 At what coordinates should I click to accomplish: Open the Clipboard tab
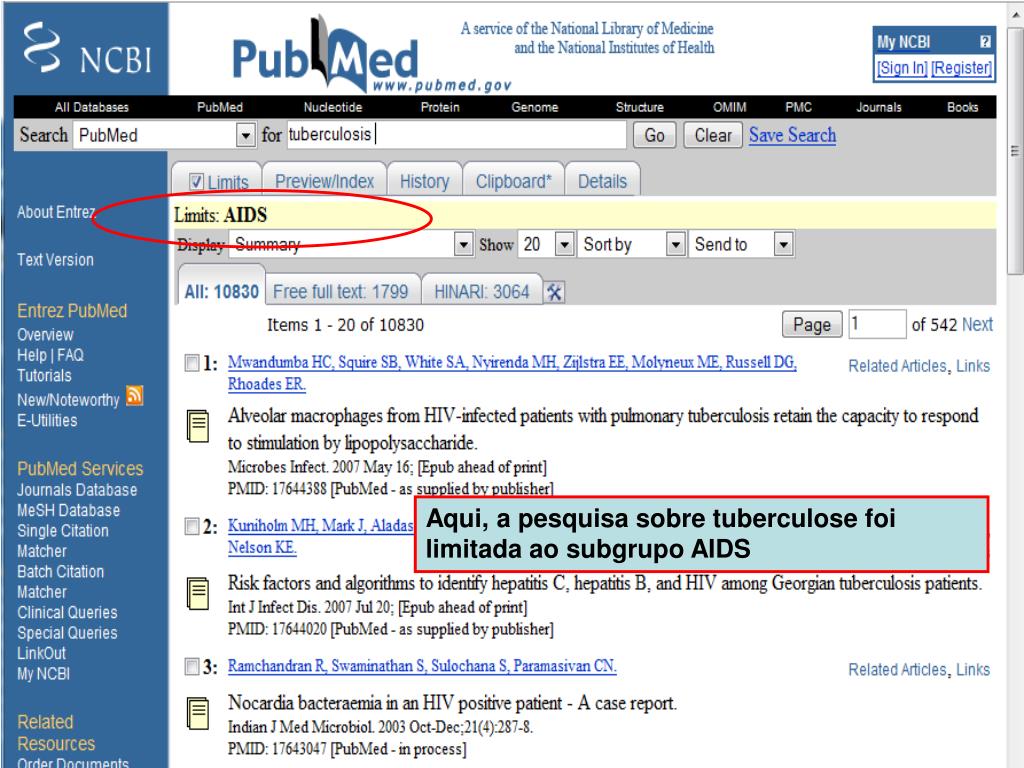click(513, 181)
